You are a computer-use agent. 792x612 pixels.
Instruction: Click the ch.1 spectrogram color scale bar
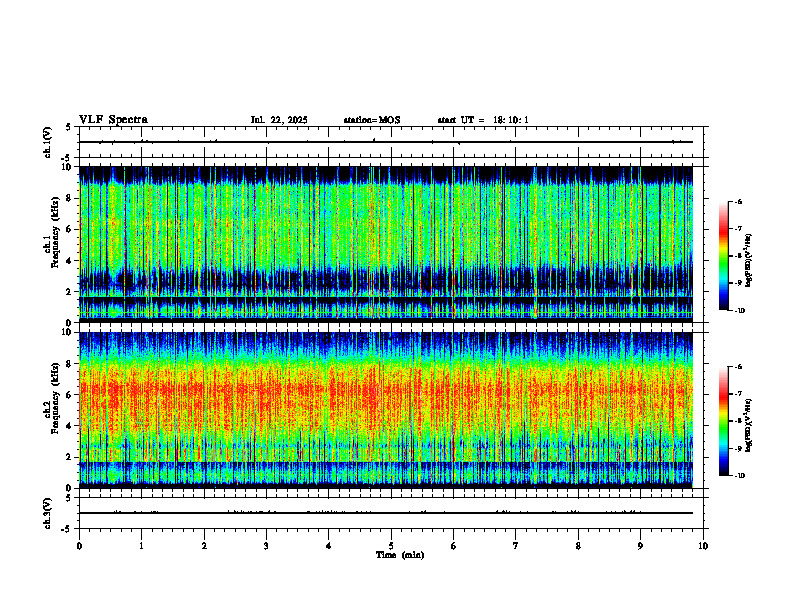tap(724, 256)
